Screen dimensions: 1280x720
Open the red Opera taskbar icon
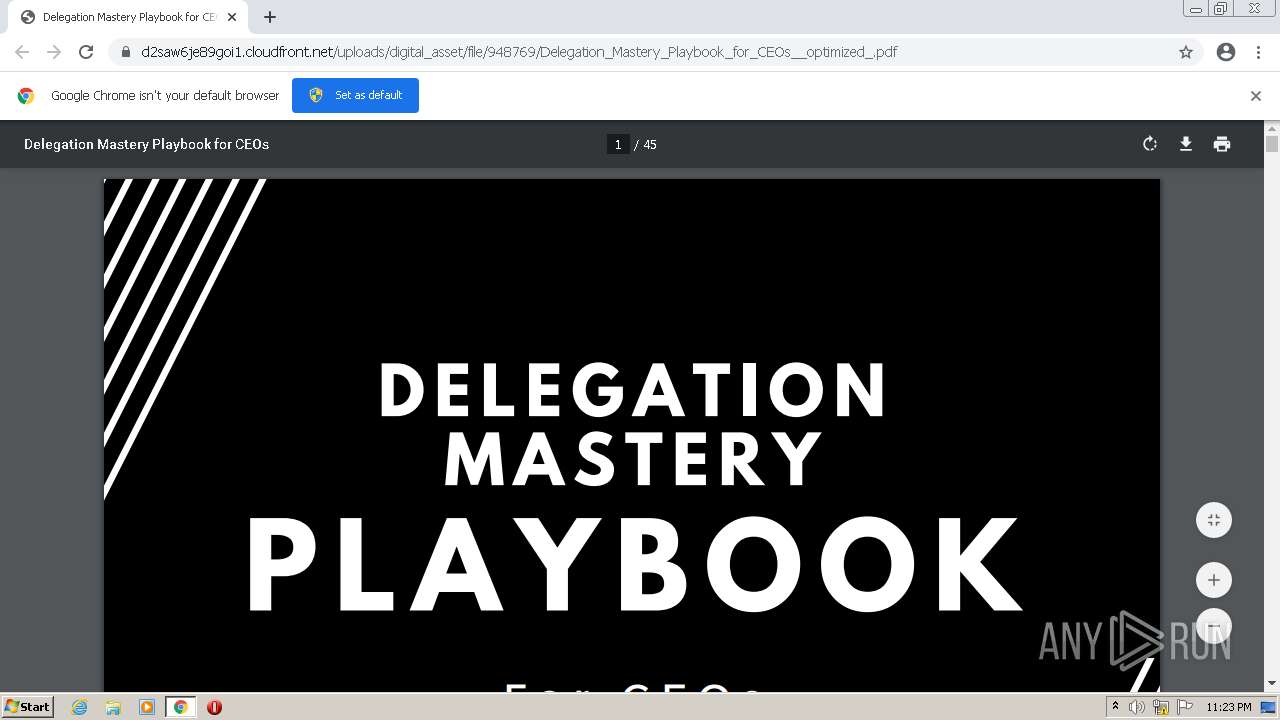point(214,707)
